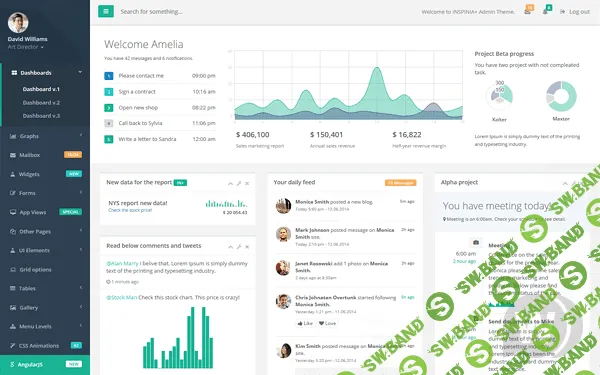Click Janet Rosowski's feed avatar

click(283, 268)
